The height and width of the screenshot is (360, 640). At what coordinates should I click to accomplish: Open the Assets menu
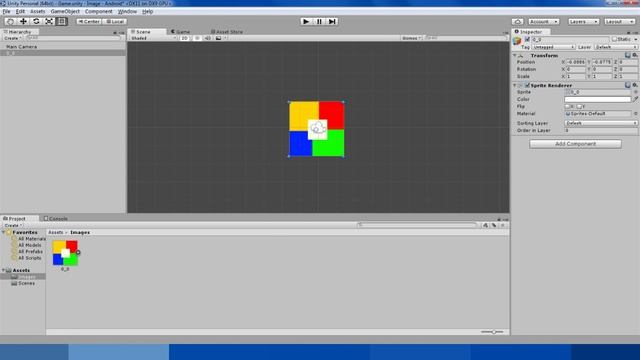coord(38,11)
